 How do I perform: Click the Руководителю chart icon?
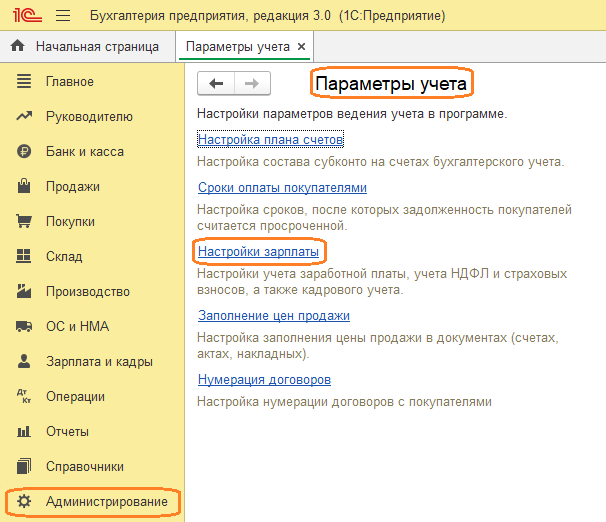click(25, 116)
